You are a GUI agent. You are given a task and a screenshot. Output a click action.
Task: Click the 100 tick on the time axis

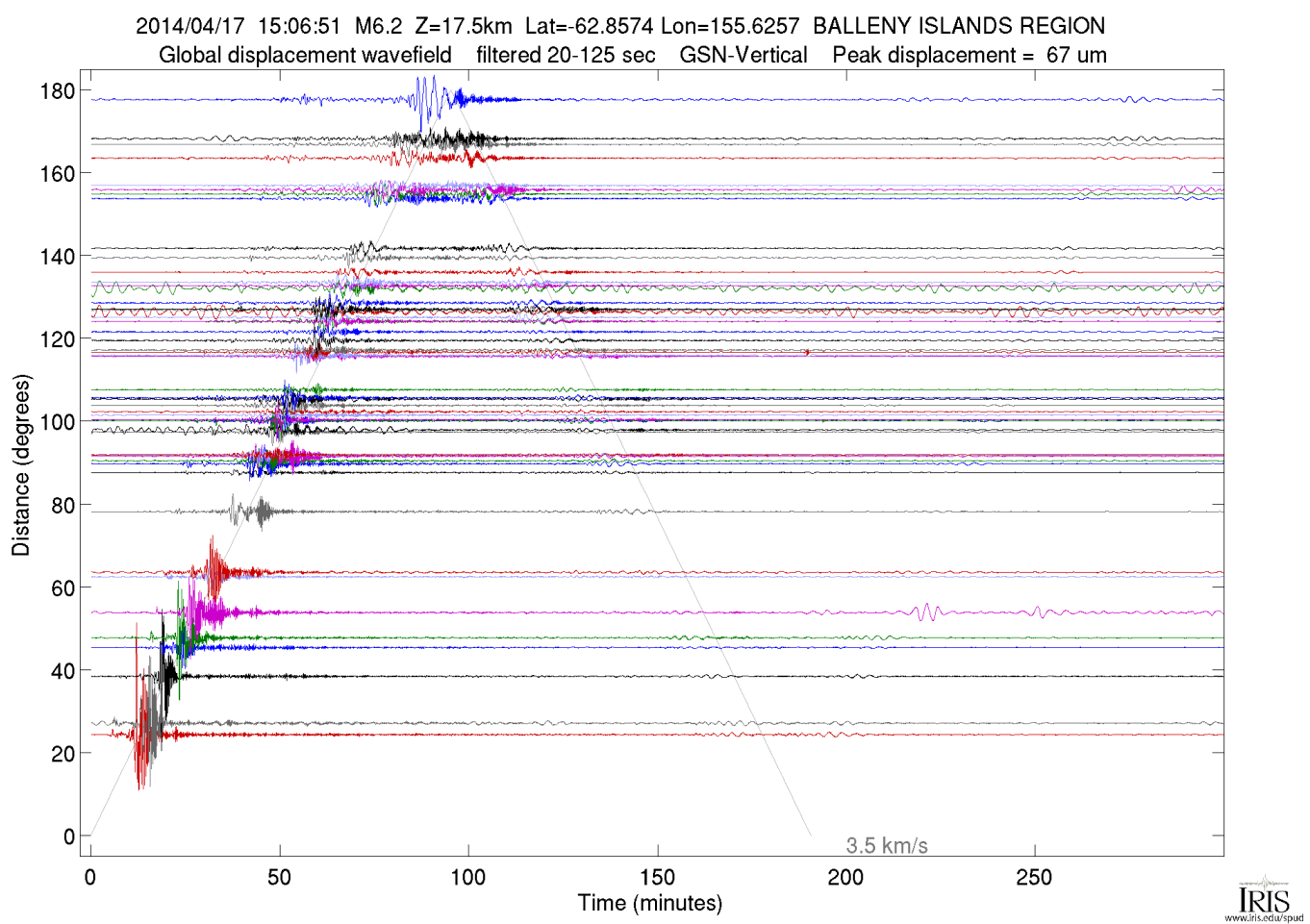coord(468,877)
